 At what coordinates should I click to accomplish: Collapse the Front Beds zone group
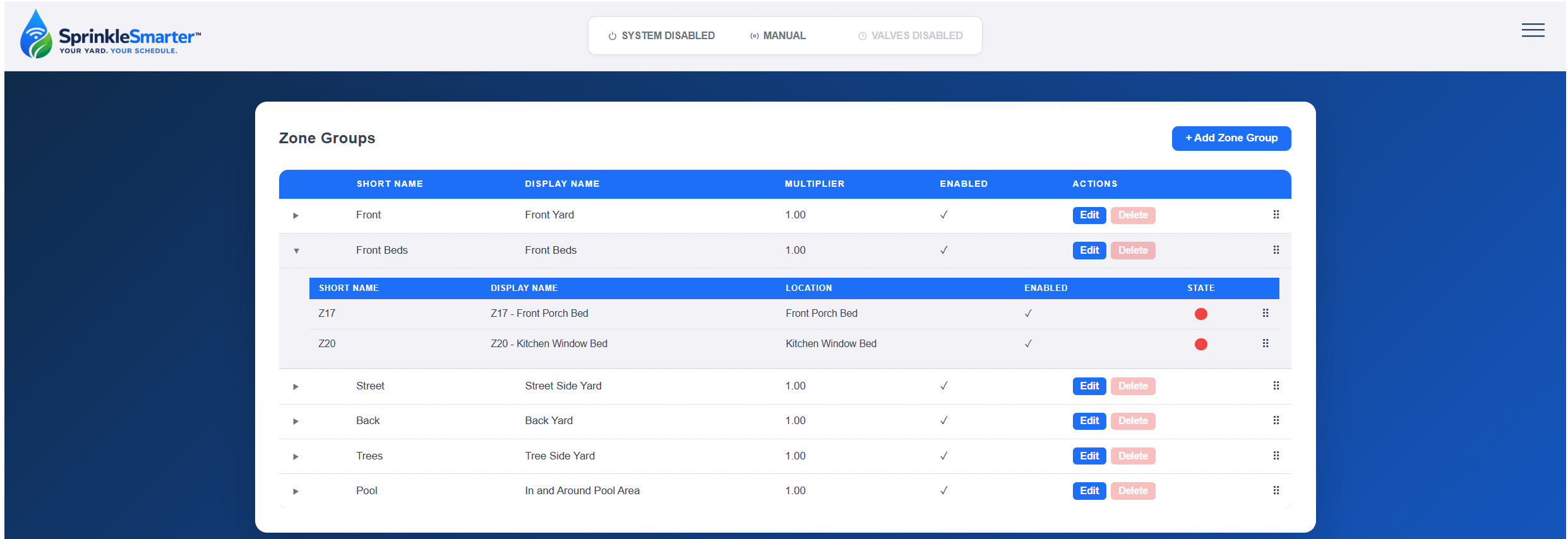296,251
